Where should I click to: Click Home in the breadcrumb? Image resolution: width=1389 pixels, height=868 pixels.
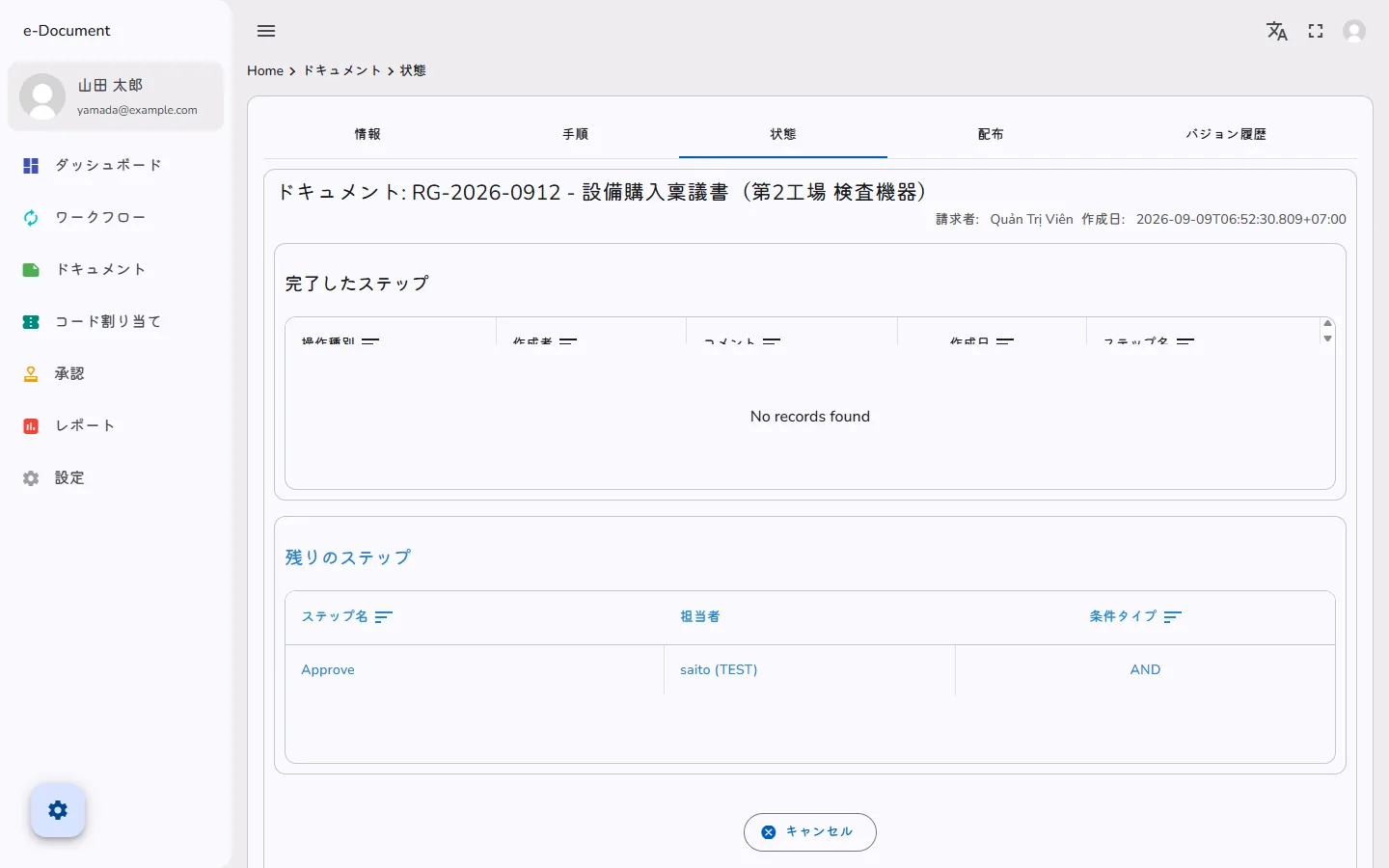pyautogui.click(x=265, y=70)
